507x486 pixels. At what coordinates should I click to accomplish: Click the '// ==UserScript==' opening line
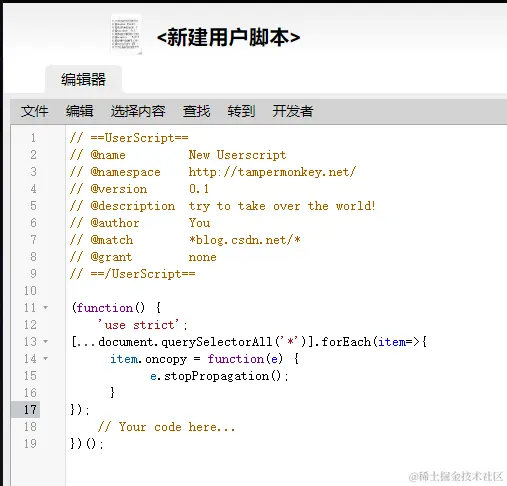129,138
